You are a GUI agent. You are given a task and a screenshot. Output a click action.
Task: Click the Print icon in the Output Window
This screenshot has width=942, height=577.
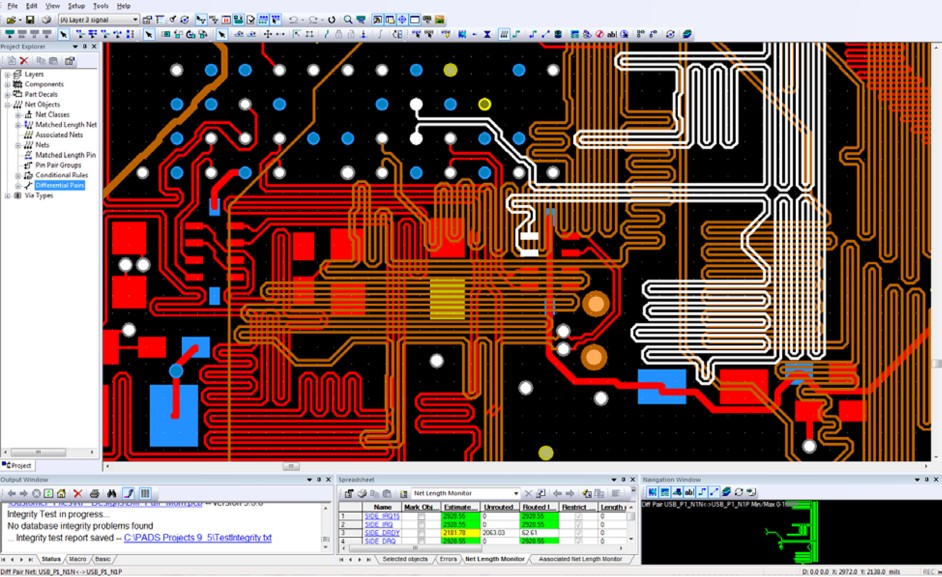click(94, 494)
